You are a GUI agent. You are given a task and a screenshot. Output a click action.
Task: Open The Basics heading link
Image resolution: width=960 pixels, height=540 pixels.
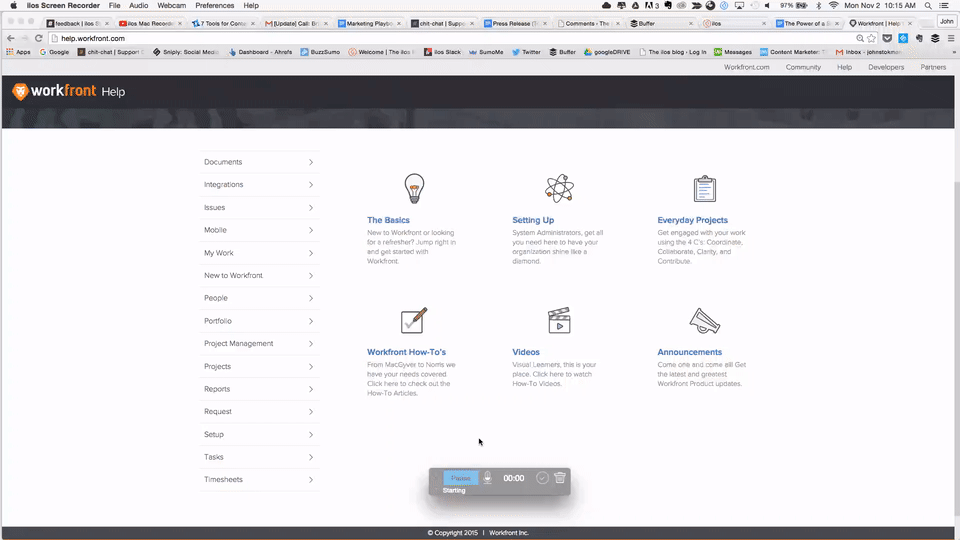pos(388,220)
